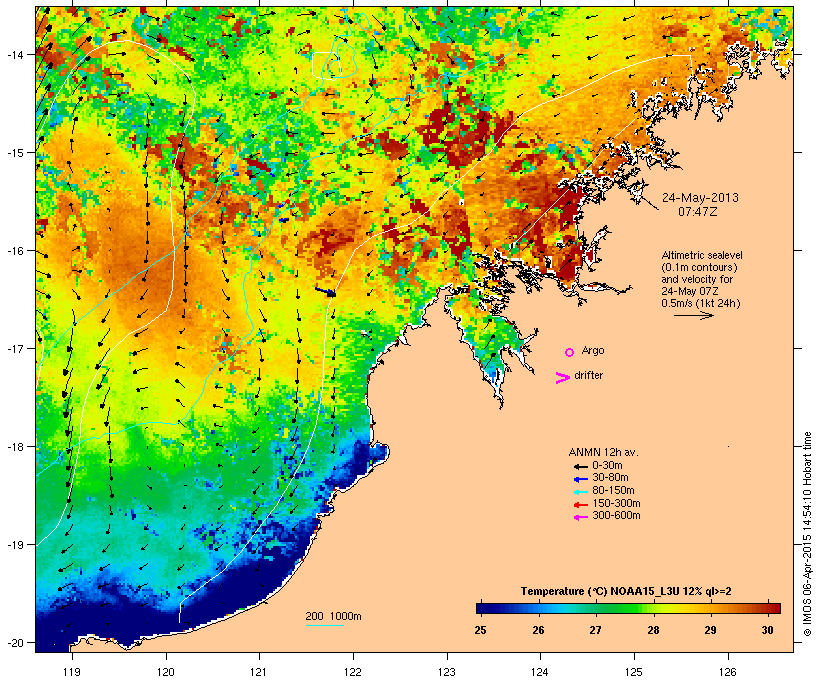Select the time label 07:47Z
820x680 pixels.
tap(698, 212)
